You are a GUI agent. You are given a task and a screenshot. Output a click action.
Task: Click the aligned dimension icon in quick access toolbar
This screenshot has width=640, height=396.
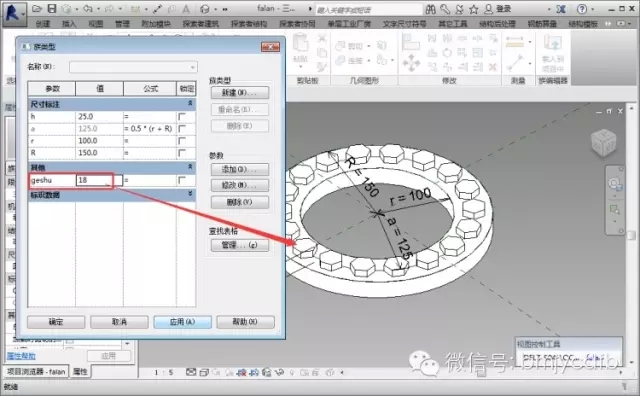158,9
